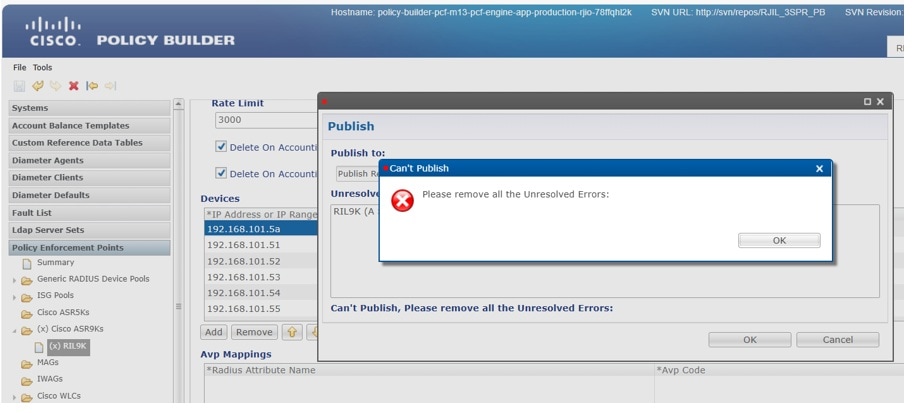Click the up arrow of the sidebar scrollbar

pos(179,104)
